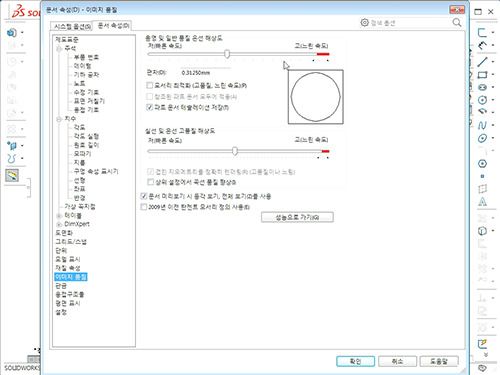Expand the 'DimXpert' tree node

point(59,224)
